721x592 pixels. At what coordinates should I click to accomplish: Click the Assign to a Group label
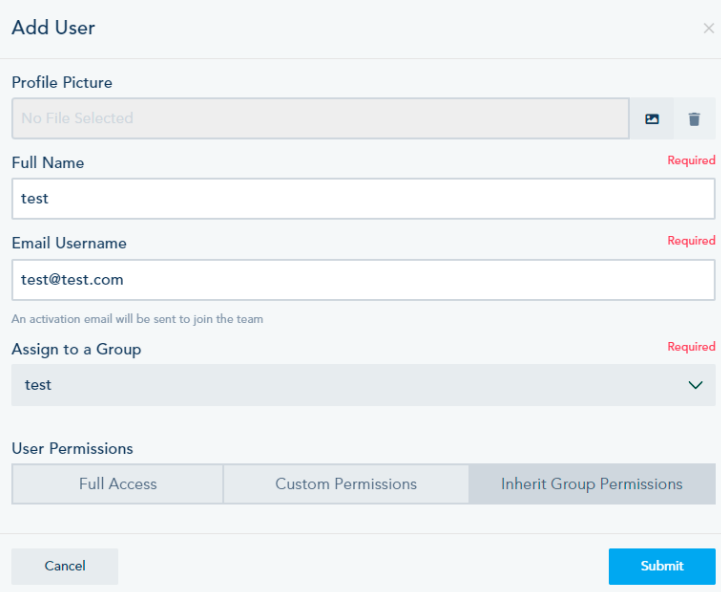click(76, 349)
